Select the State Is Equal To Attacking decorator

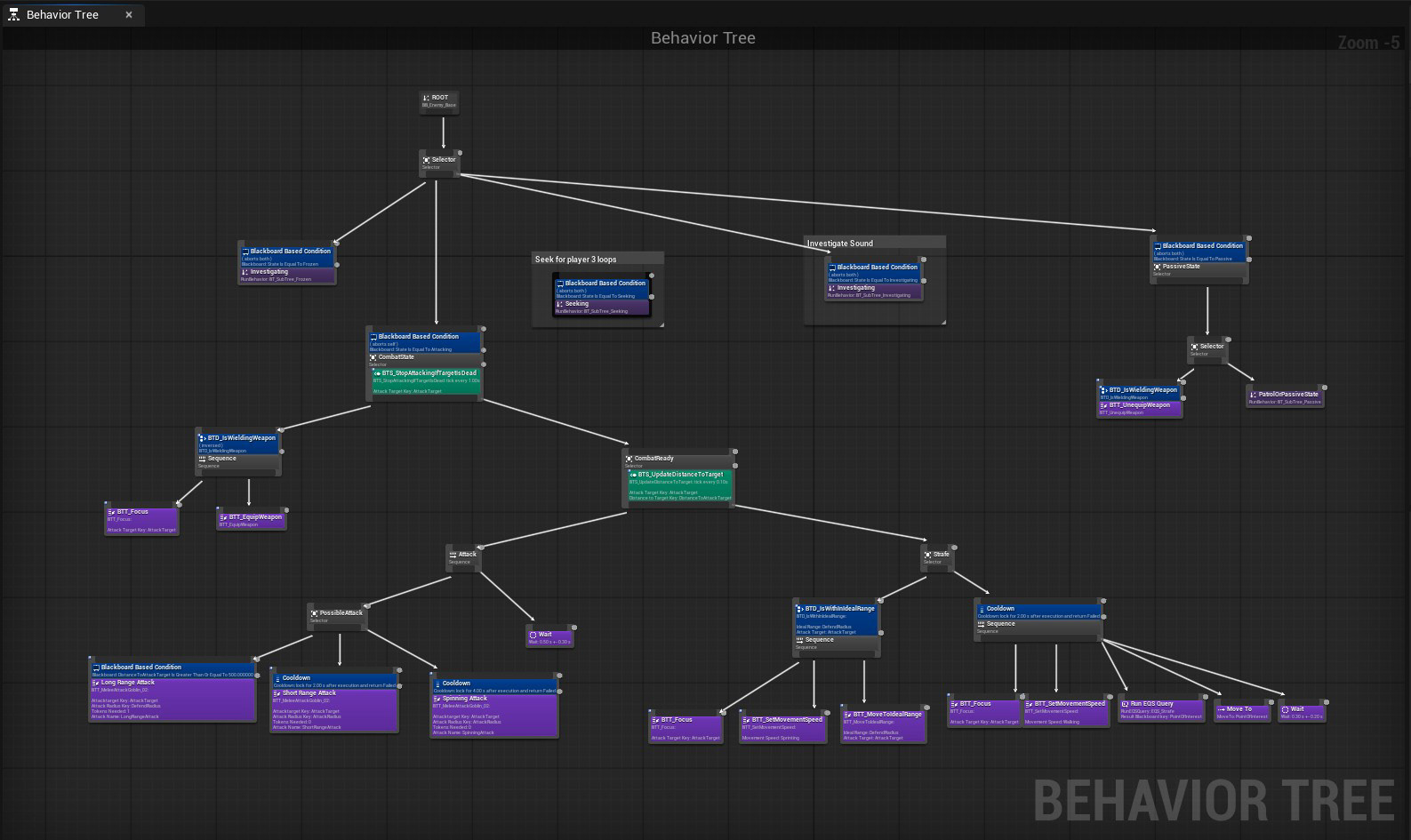[424, 342]
